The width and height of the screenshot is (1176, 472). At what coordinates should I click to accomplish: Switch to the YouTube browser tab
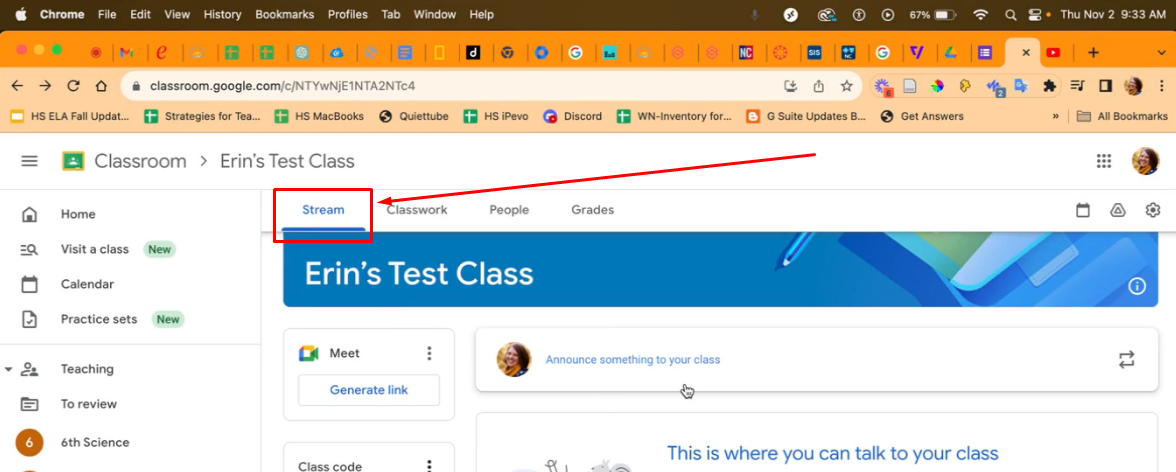[1054, 53]
